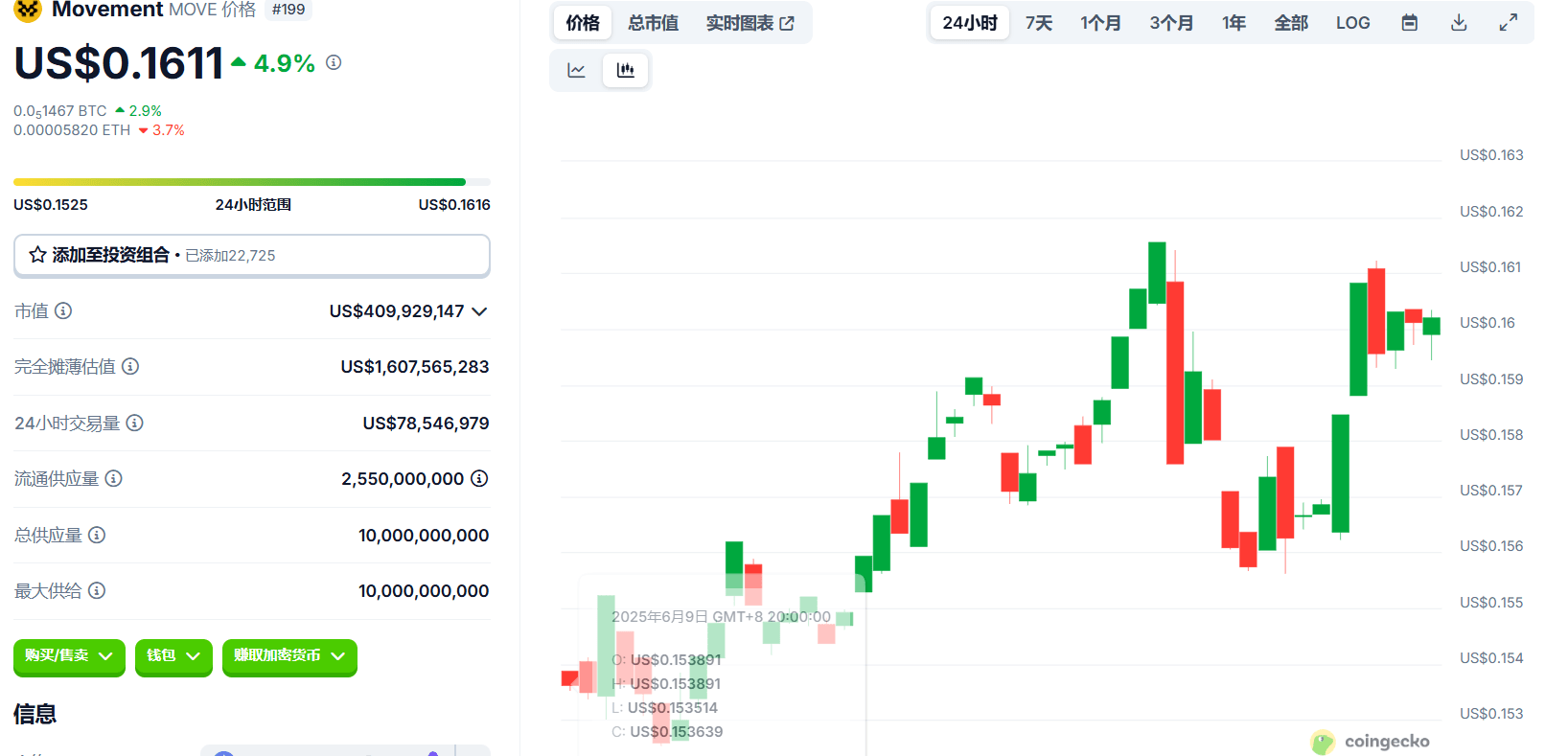Select the 24小时 time range
Viewport: 1568px width, 756px height.
[x=970, y=23]
